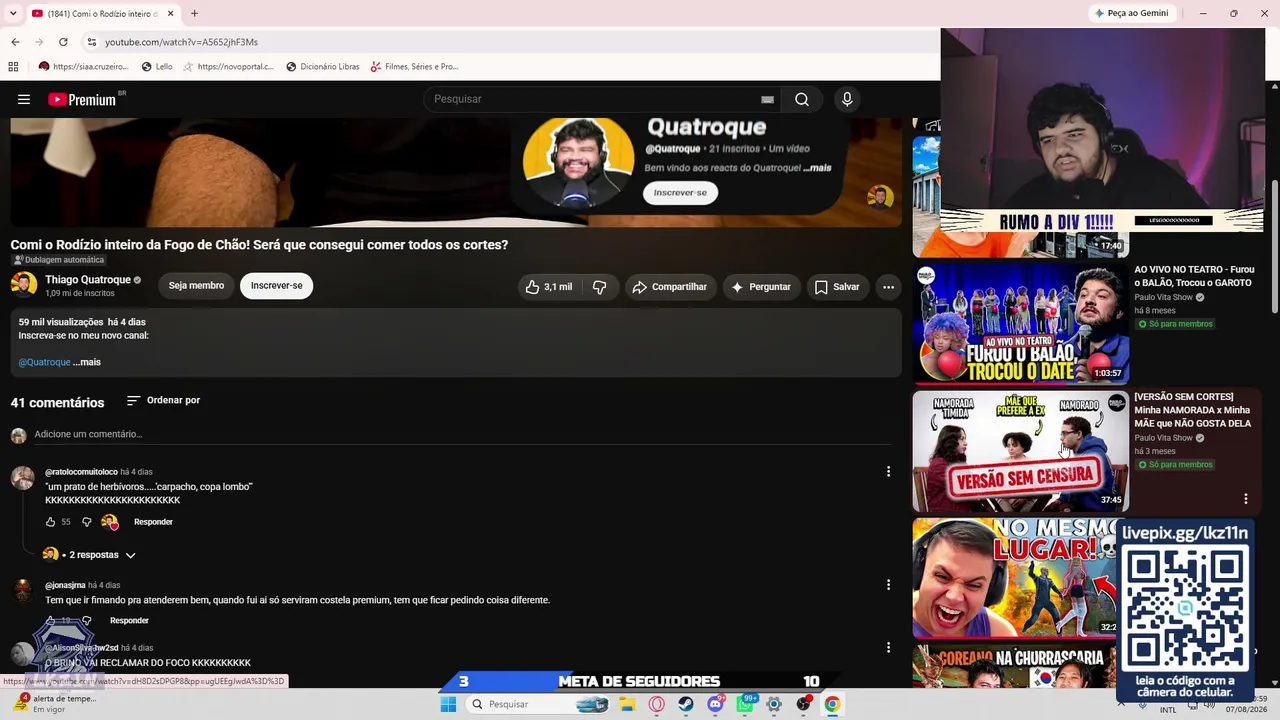
Task: Close the YouTube tab
Action: (x=170, y=14)
